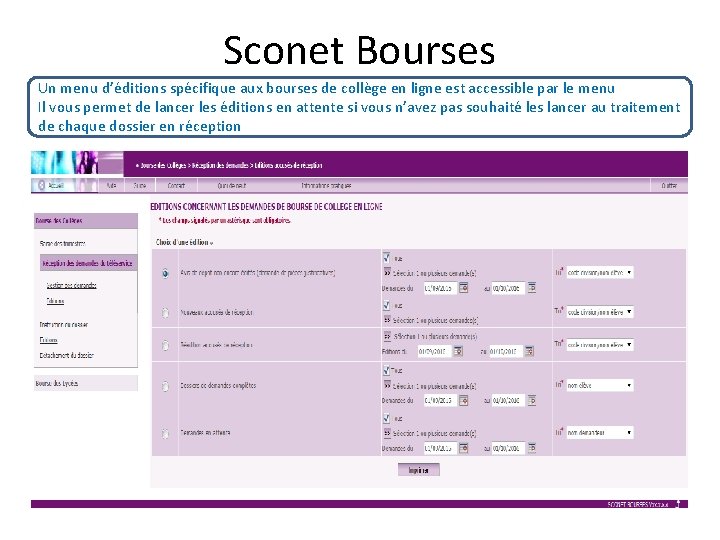Expand the Bourse des collèges sidebar header
720x540 pixels.
pos(86,221)
